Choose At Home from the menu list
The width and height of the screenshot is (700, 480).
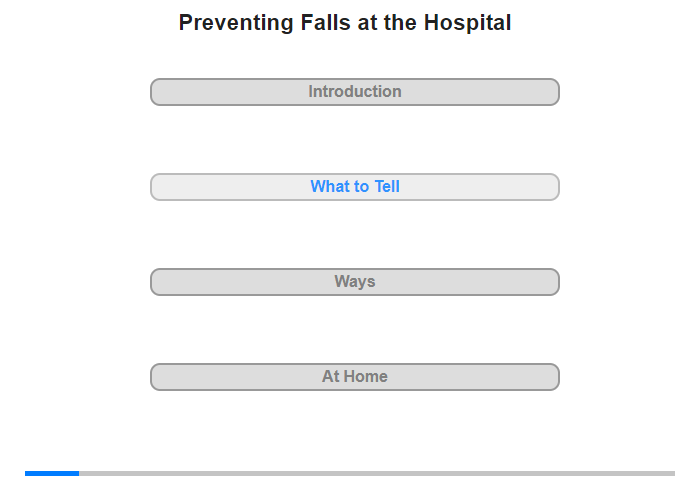pos(355,377)
